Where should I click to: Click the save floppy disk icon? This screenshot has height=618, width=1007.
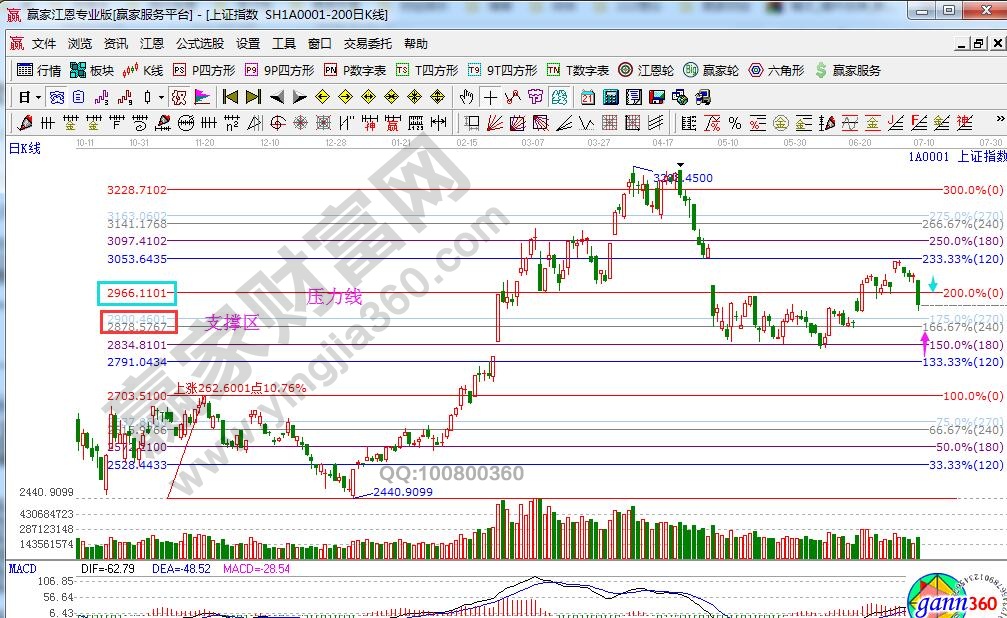pos(656,97)
